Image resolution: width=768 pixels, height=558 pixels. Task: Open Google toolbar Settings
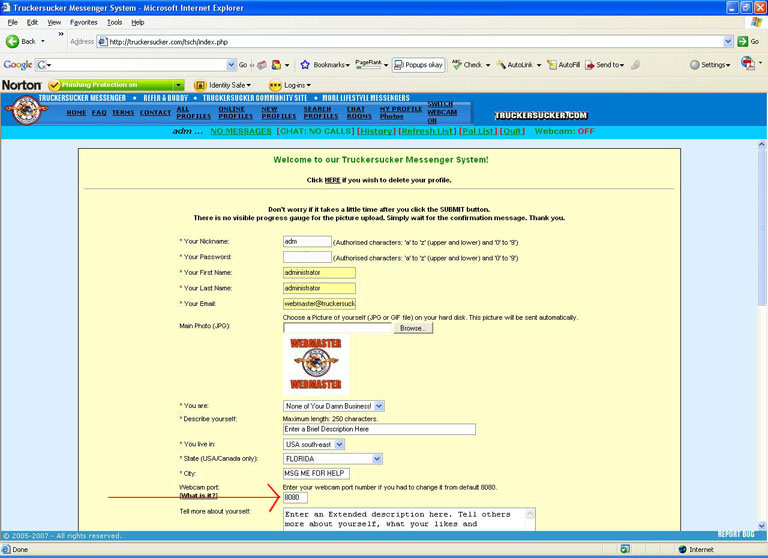710,65
